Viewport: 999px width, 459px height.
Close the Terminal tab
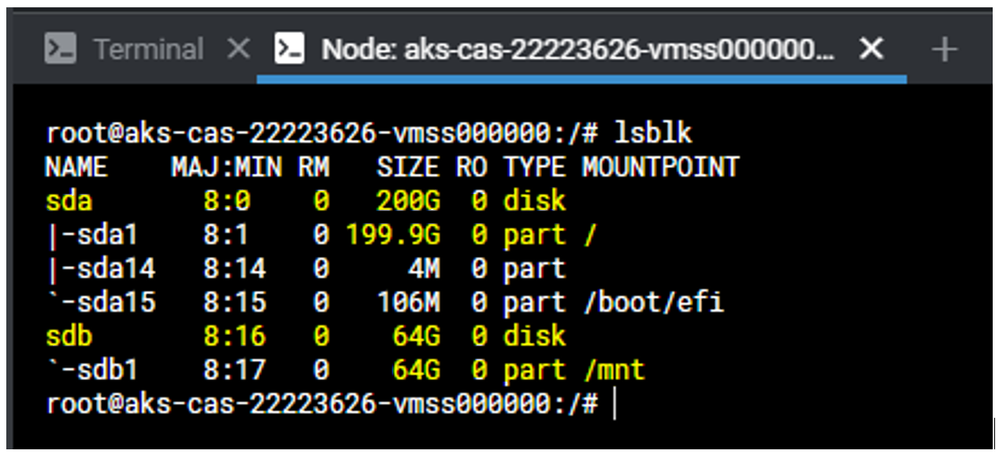(x=238, y=48)
